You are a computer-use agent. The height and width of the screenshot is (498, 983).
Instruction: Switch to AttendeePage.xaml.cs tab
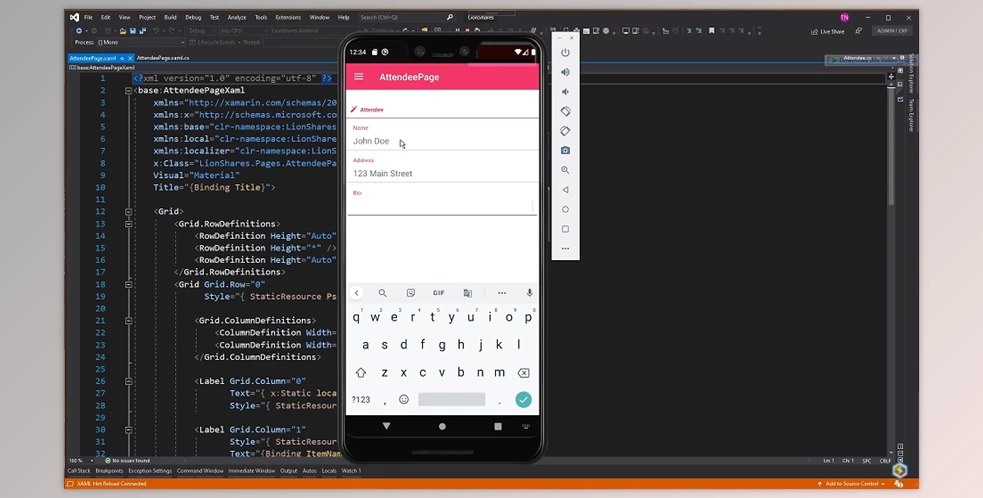[x=163, y=58]
